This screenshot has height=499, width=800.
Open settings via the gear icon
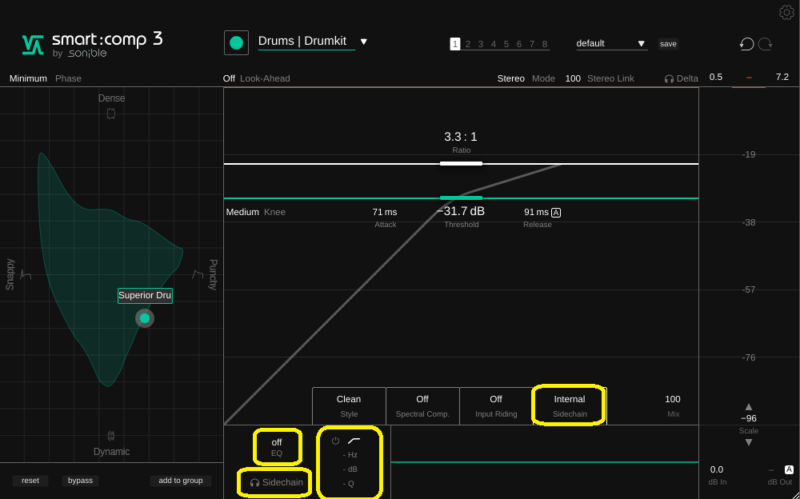[x=786, y=12]
